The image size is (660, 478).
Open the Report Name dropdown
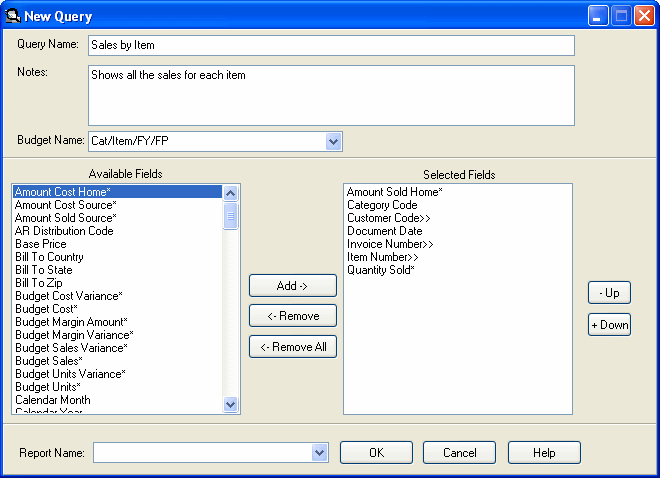coord(319,453)
